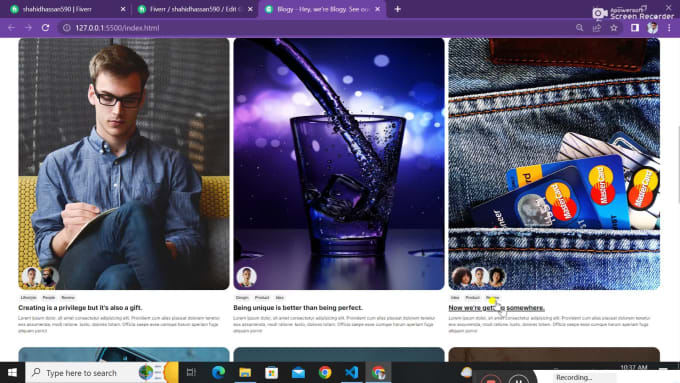
Task: Bookmark this page with the star icon
Action: click(x=614, y=28)
